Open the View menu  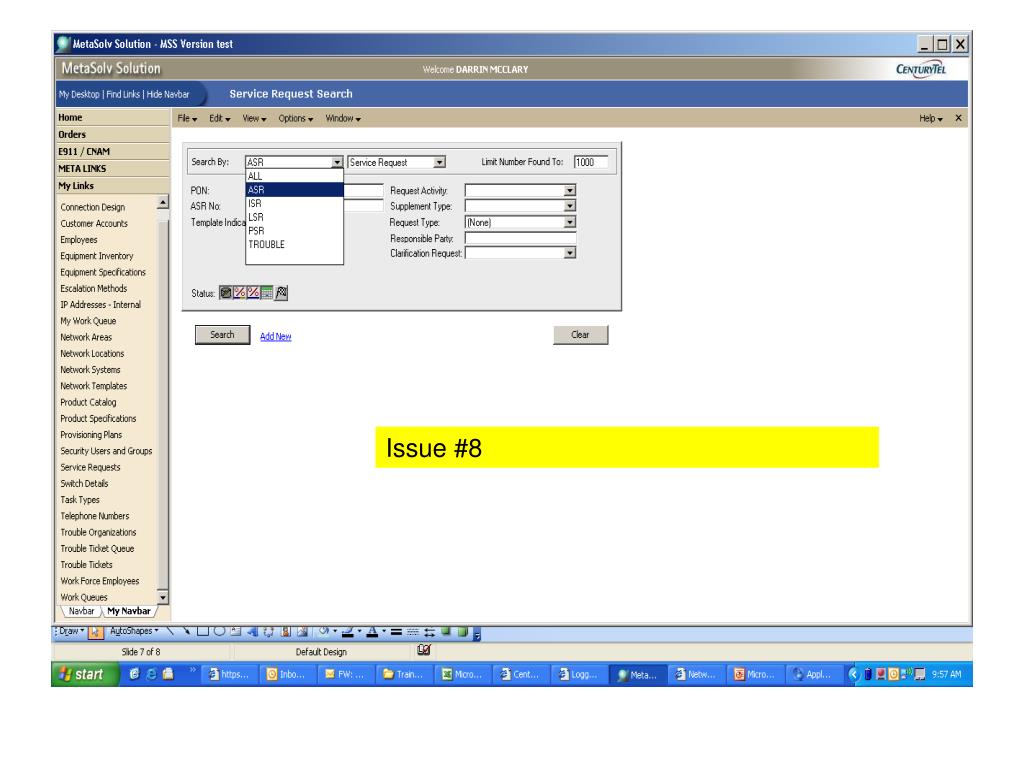[x=254, y=118]
